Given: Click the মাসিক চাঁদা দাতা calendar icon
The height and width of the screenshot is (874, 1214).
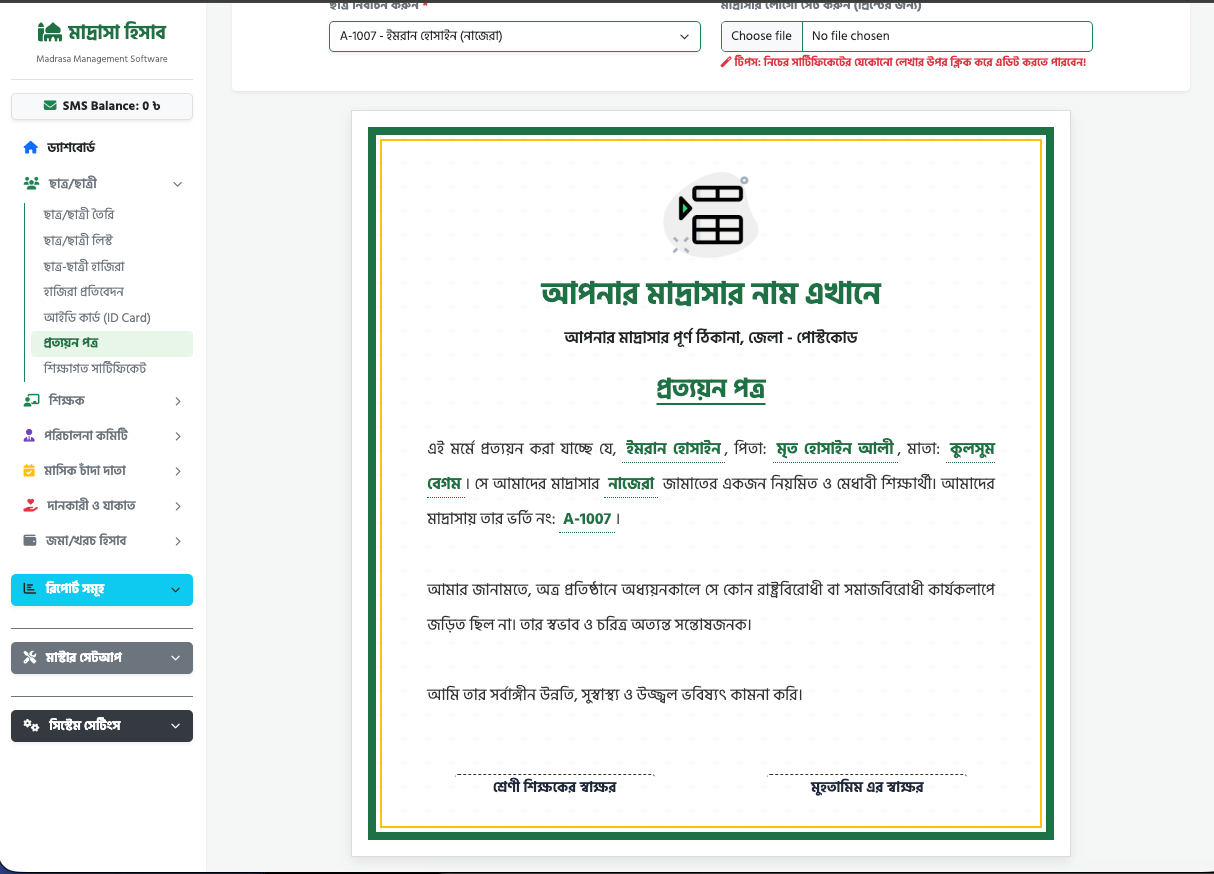Looking at the screenshot, I should click(30, 471).
